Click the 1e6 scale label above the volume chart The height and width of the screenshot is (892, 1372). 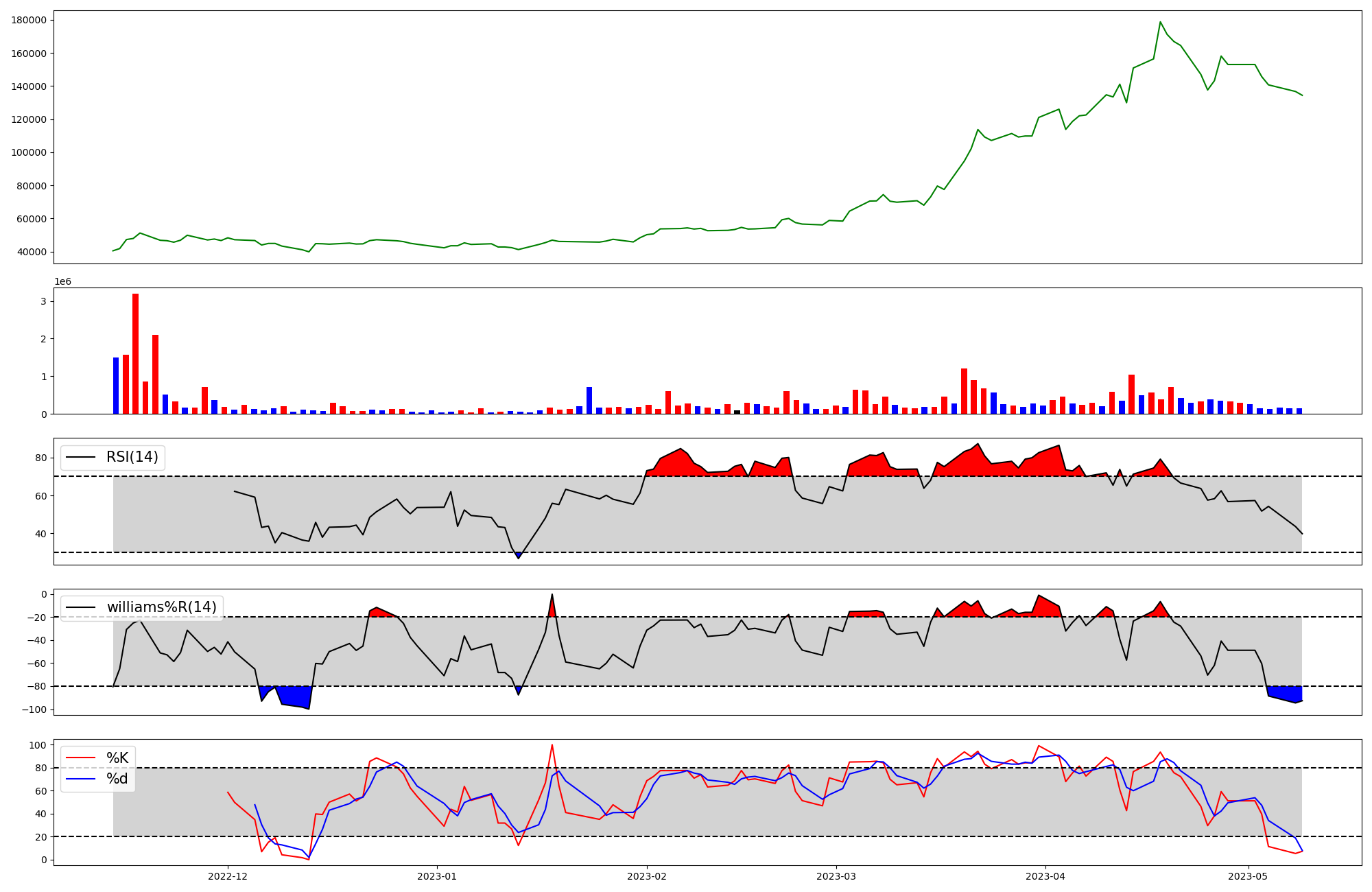coord(62,282)
